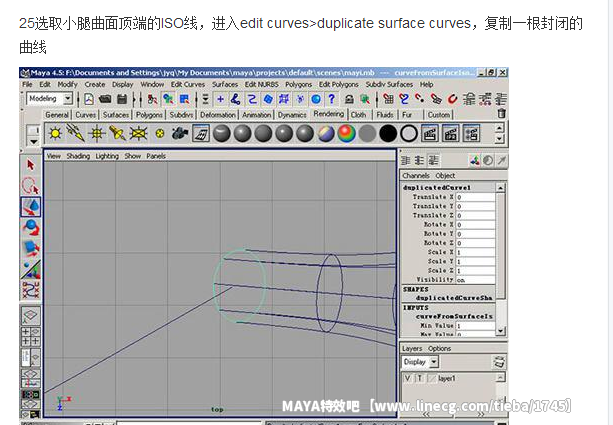Click the layer1 color swatch box
This screenshot has height=425, width=613.
coord(432,378)
